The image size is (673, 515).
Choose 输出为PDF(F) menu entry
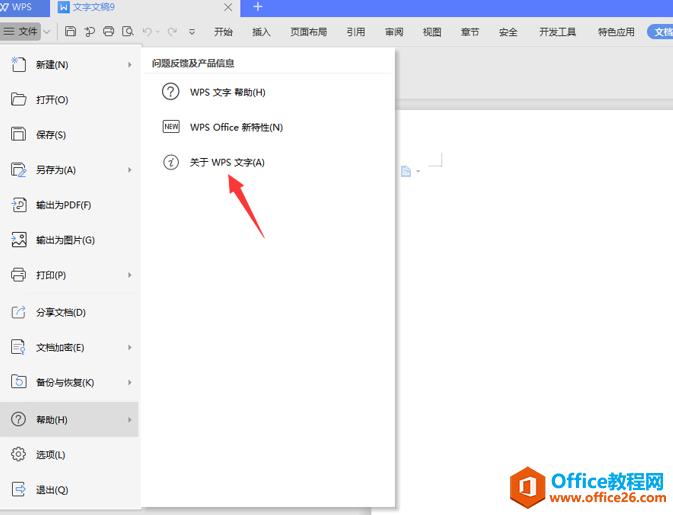pyautogui.click(x=69, y=205)
